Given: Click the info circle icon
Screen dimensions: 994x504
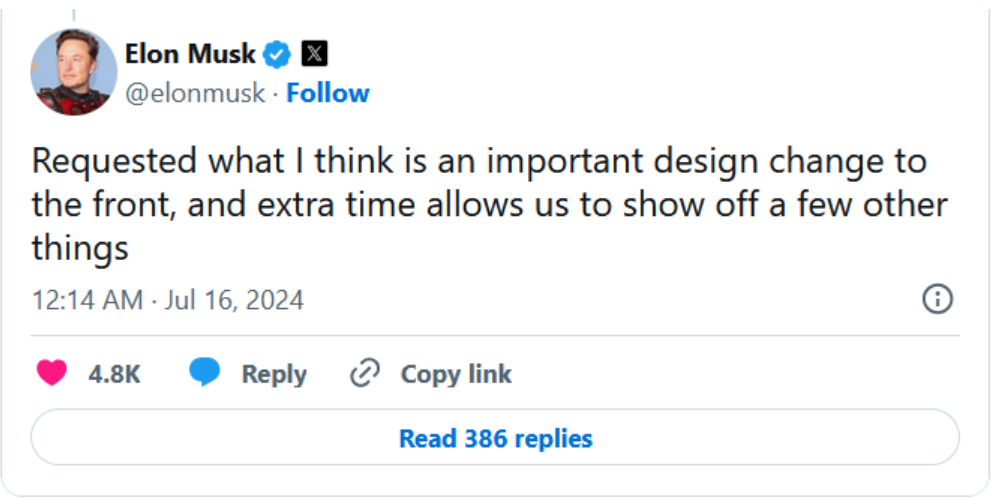Looking at the screenshot, I should [x=937, y=299].
